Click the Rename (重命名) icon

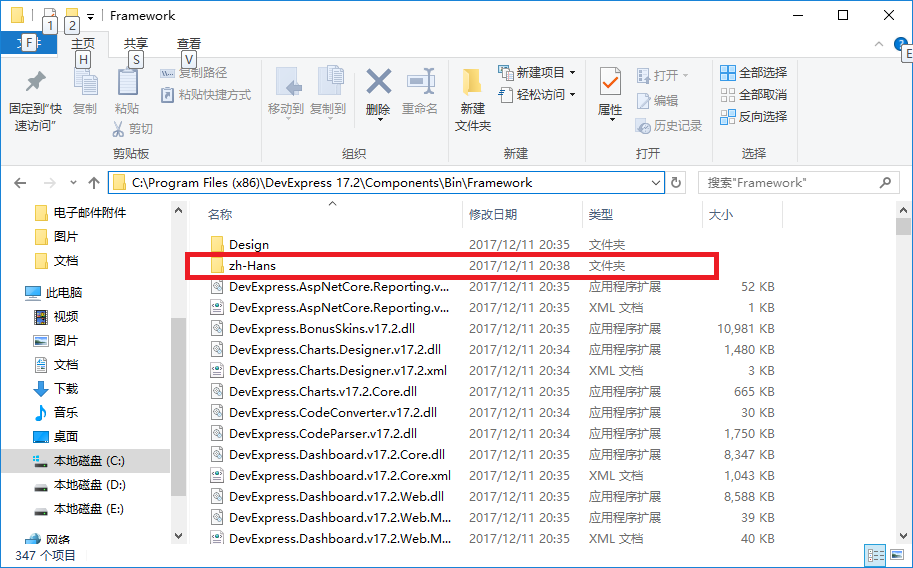pyautogui.click(x=420, y=82)
